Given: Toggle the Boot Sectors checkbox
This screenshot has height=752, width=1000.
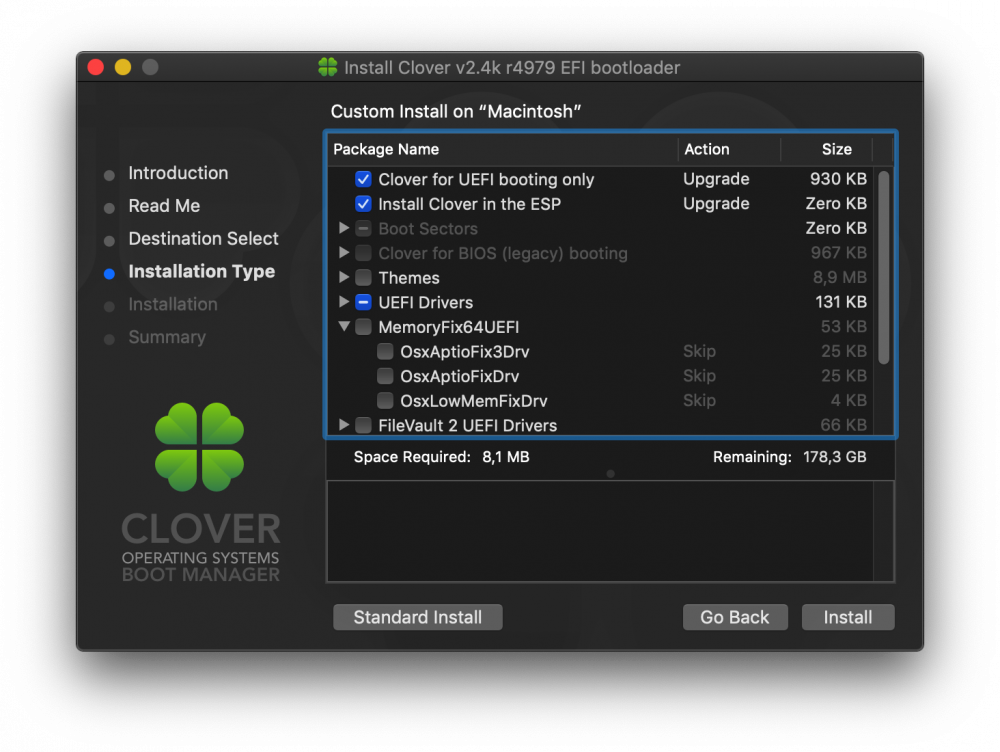Looking at the screenshot, I should 363,228.
